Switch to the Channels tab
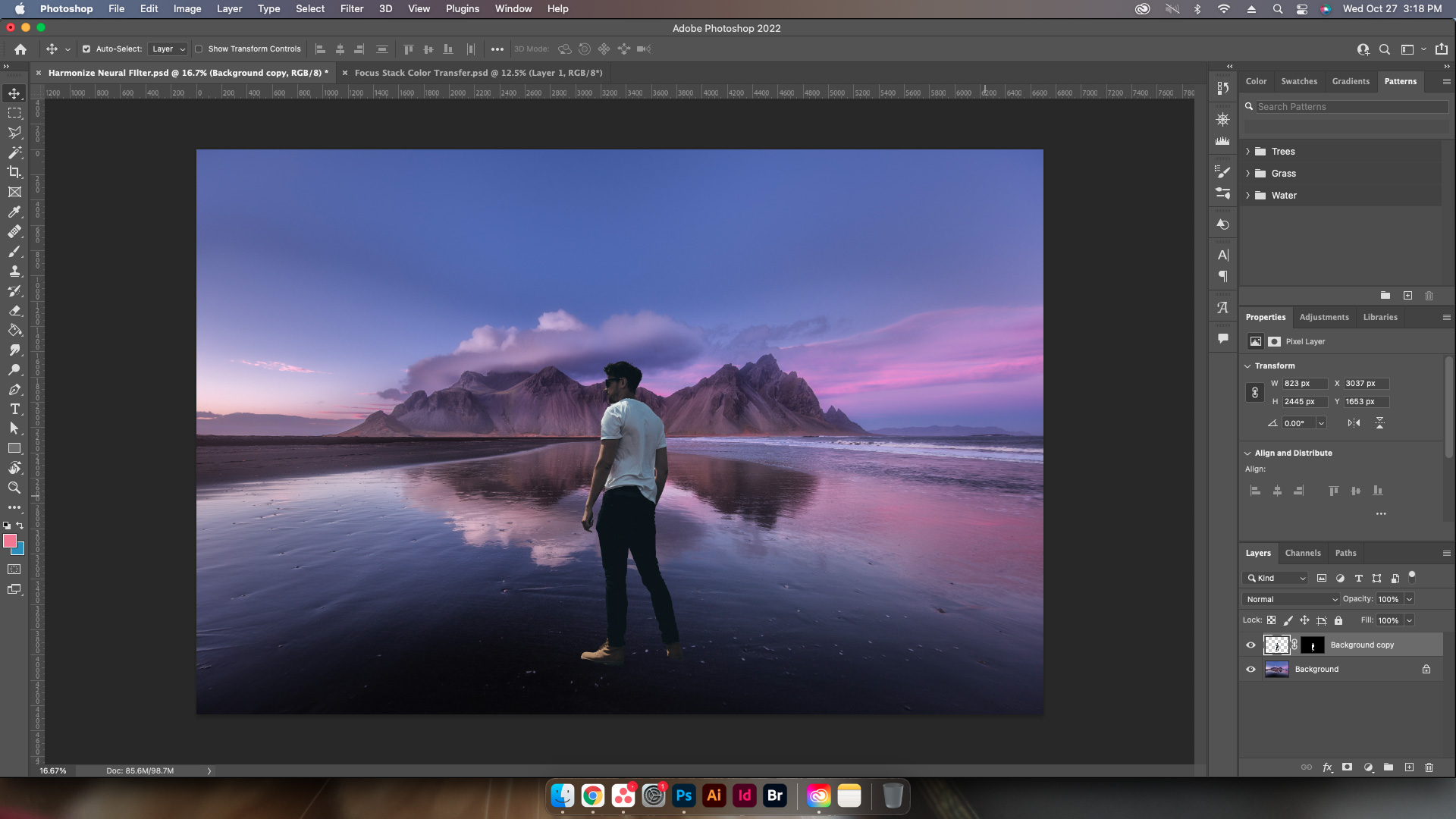Image resolution: width=1456 pixels, height=819 pixels. [x=1303, y=552]
